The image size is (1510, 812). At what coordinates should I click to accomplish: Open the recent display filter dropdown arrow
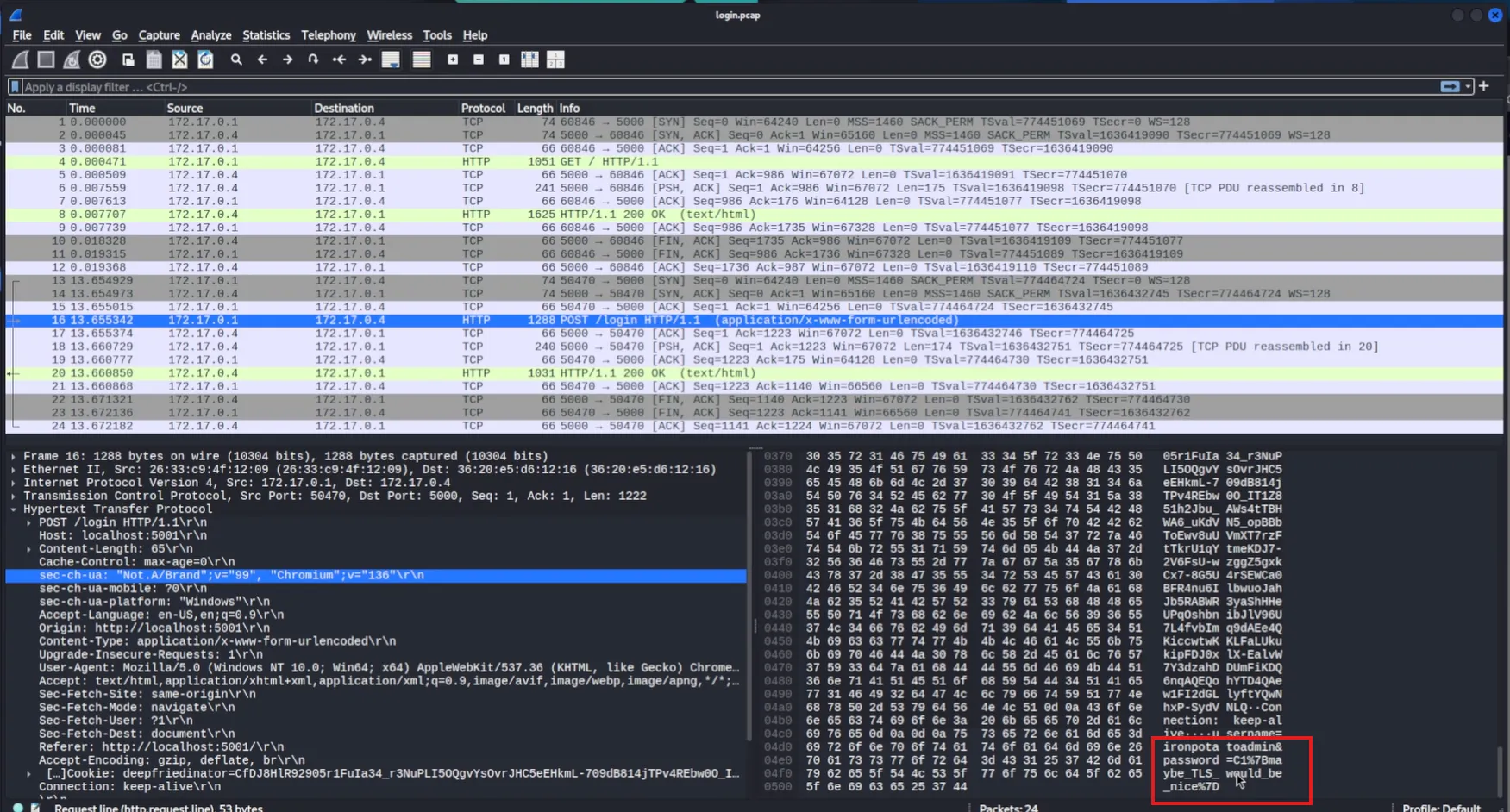[1468, 87]
